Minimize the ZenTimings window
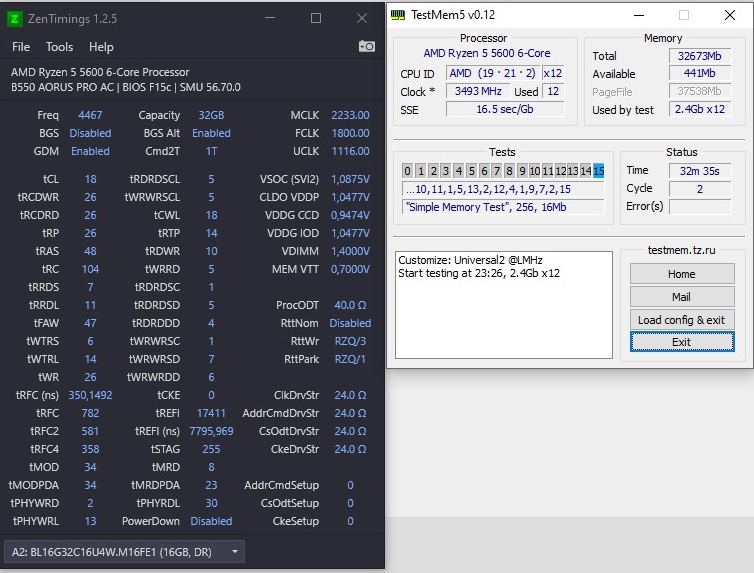The width and height of the screenshot is (754, 573). click(x=270, y=18)
